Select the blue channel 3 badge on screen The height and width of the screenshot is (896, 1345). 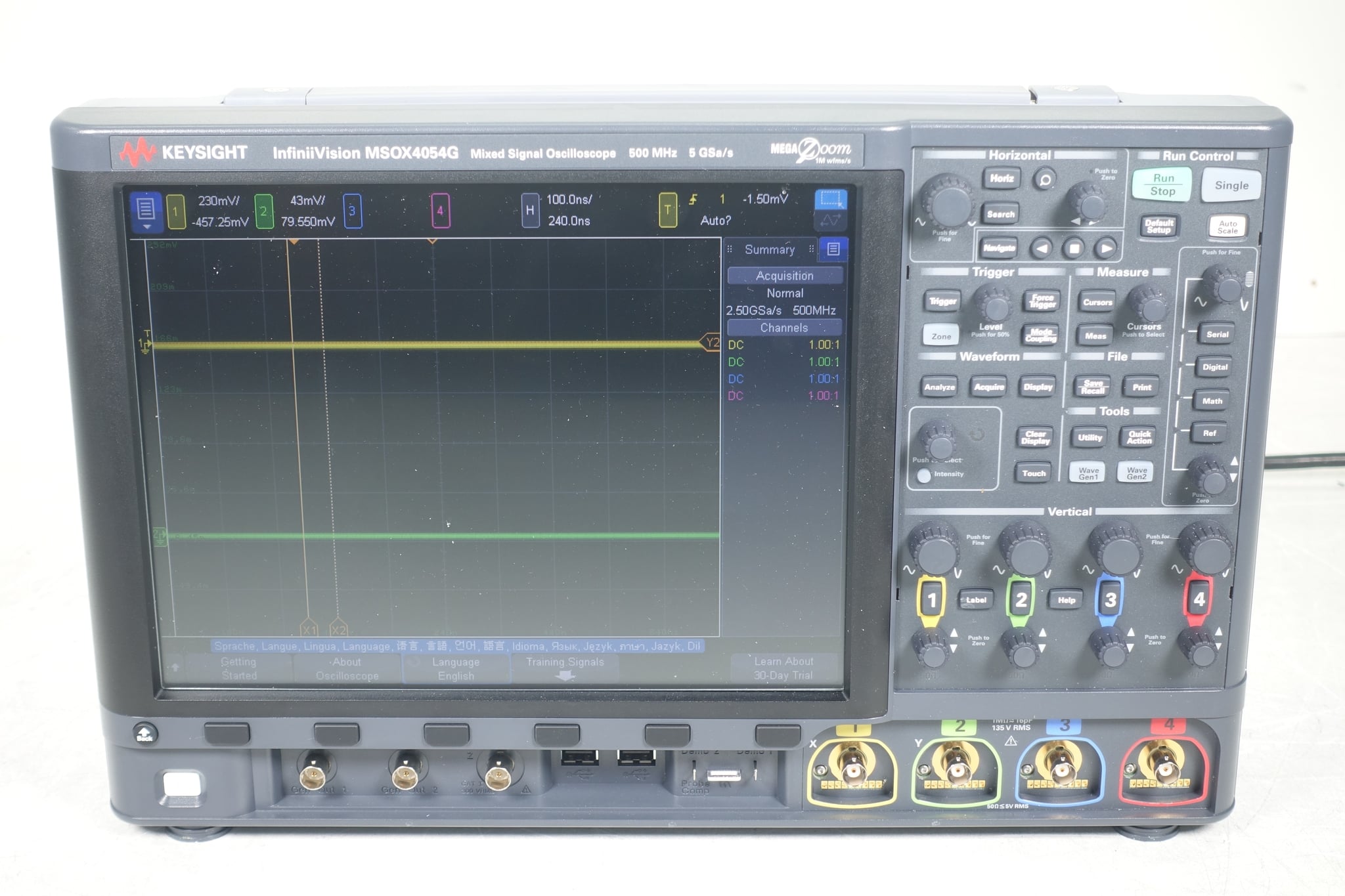tap(352, 211)
